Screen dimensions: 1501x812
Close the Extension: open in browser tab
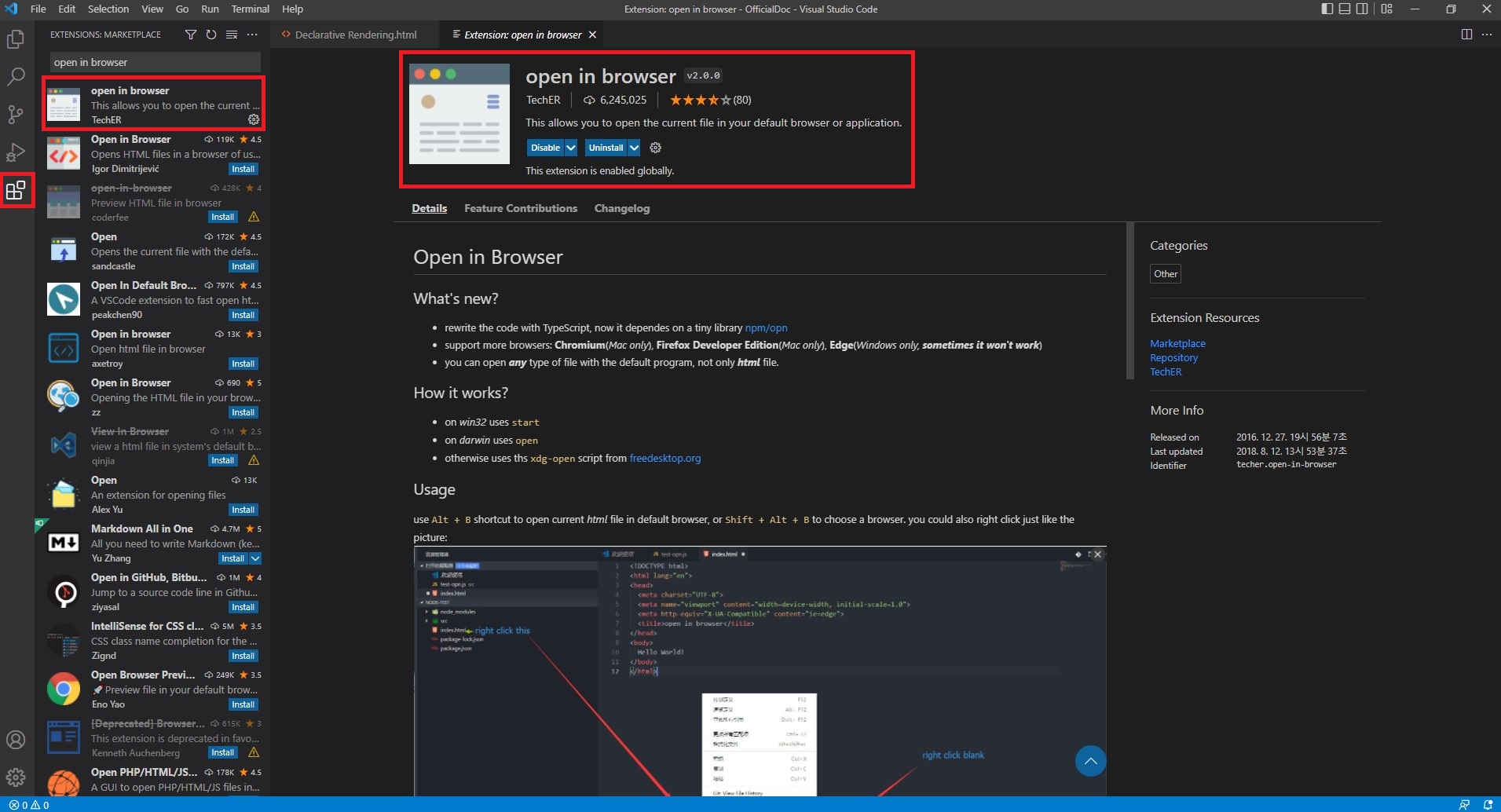(593, 35)
